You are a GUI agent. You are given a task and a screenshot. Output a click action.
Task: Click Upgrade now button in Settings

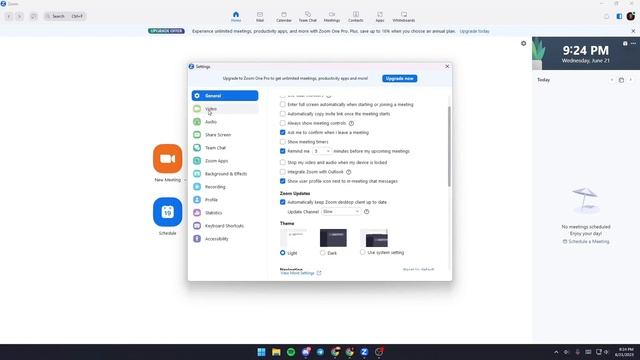[x=400, y=78]
